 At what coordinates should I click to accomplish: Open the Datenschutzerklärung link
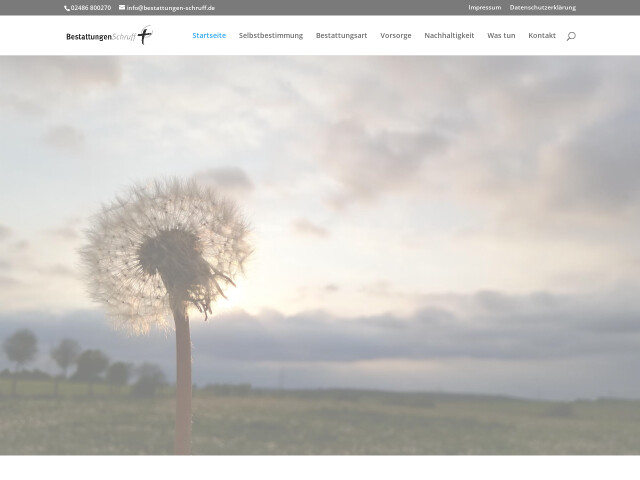click(542, 7)
